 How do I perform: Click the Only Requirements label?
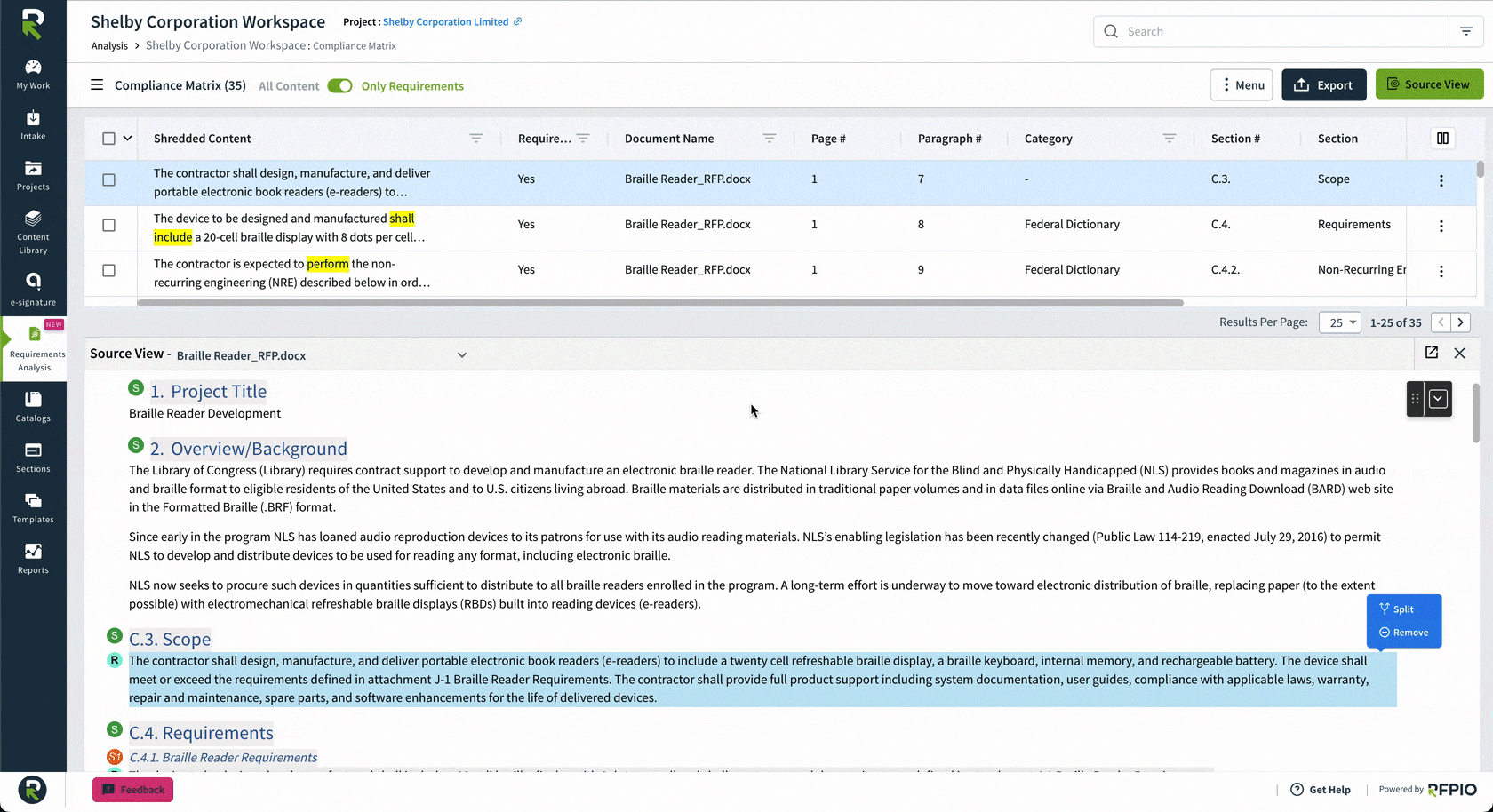[412, 86]
